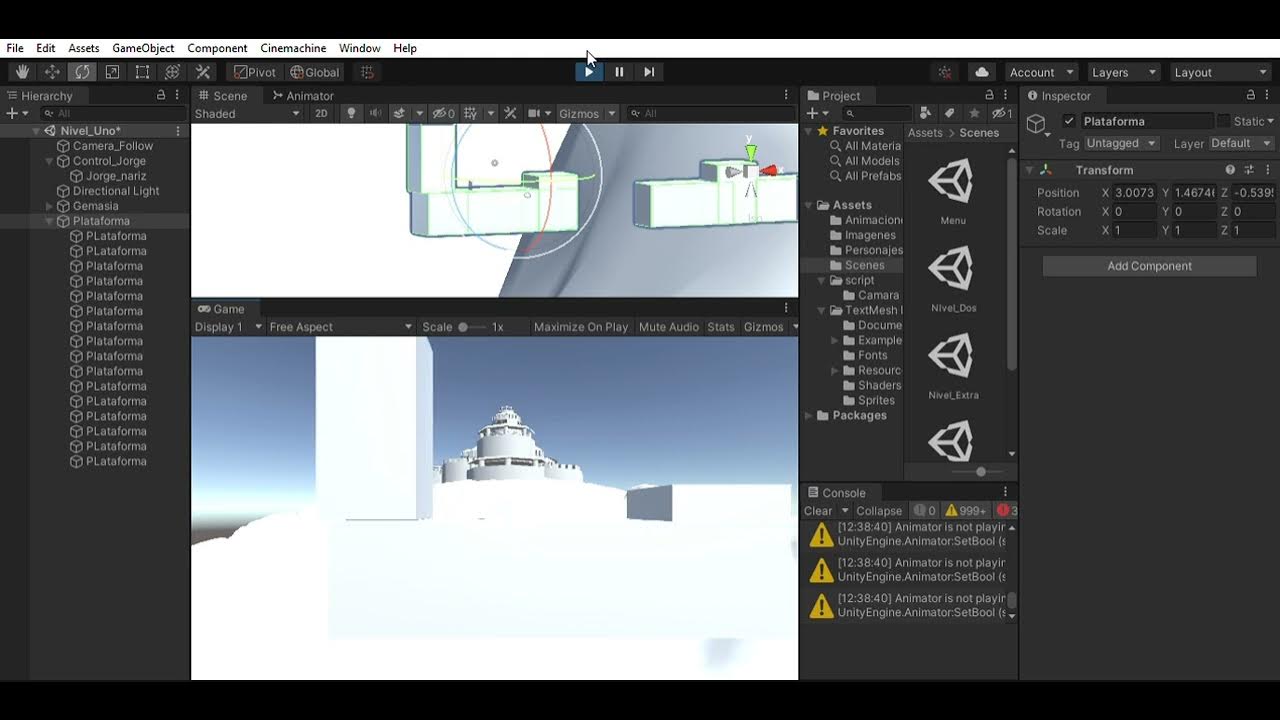Image resolution: width=1280 pixels, height=720 pixels.
Task: Open cloud services icon
Action: pyautogui.click(x=982, y=72)
